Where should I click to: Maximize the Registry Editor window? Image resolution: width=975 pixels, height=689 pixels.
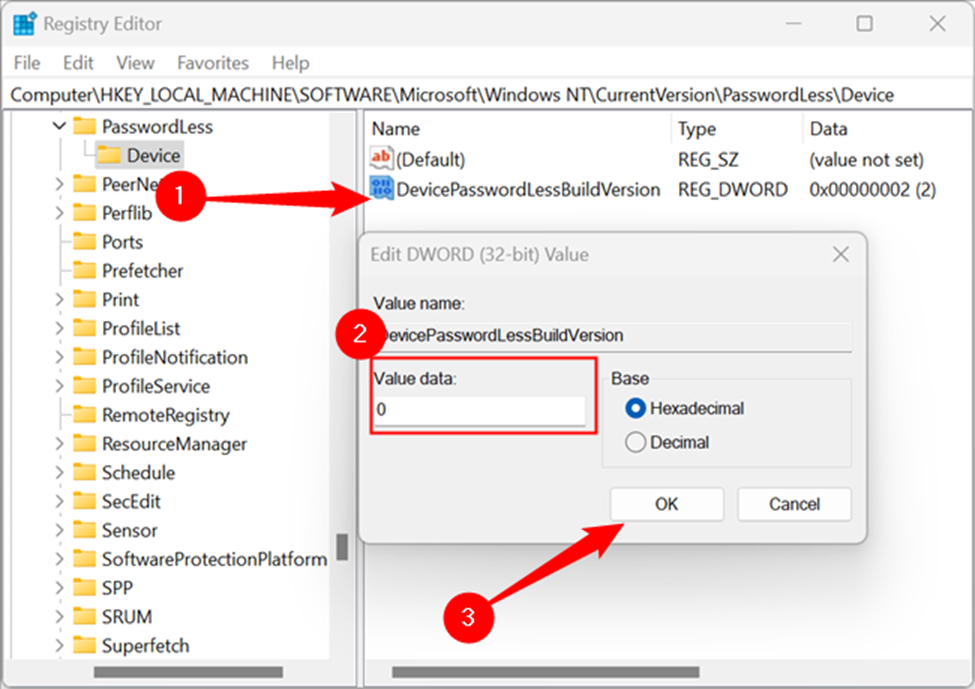coord(864,24)
